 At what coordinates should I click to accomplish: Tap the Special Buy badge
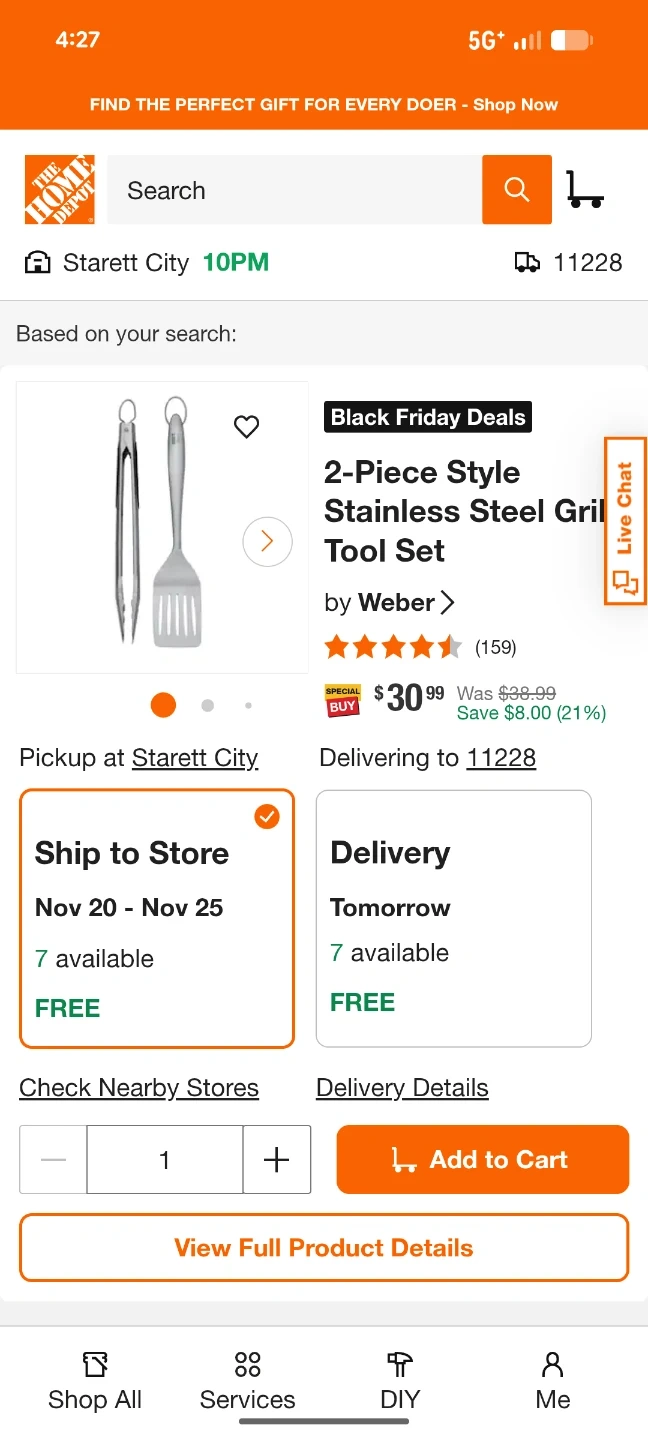(x=343, y=700)
